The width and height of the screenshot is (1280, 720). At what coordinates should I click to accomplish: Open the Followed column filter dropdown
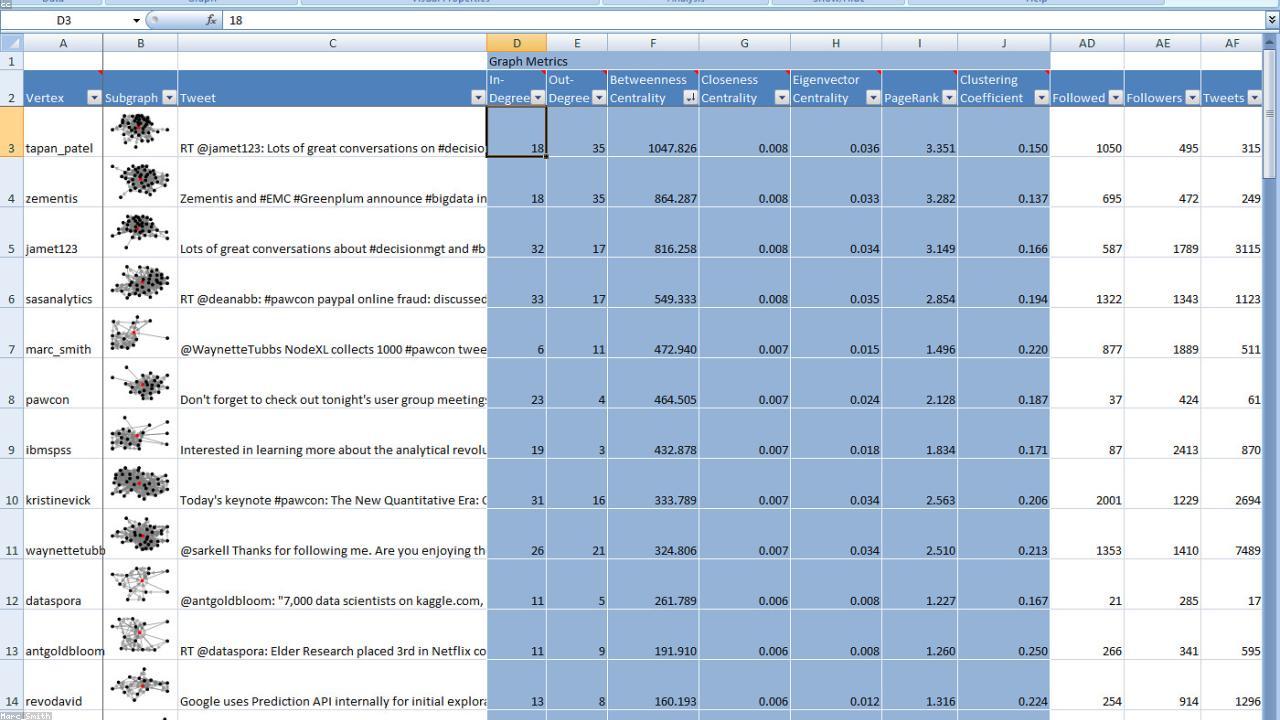1115,98
